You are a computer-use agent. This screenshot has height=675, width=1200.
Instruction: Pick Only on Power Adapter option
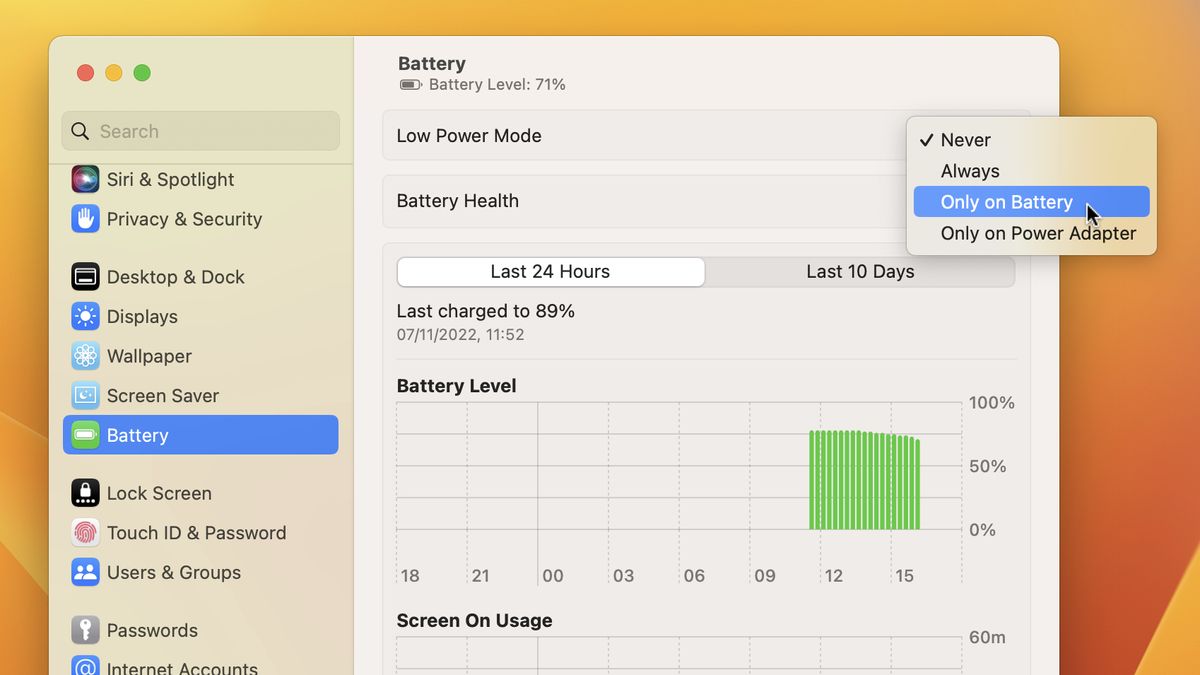[1038, 233]
